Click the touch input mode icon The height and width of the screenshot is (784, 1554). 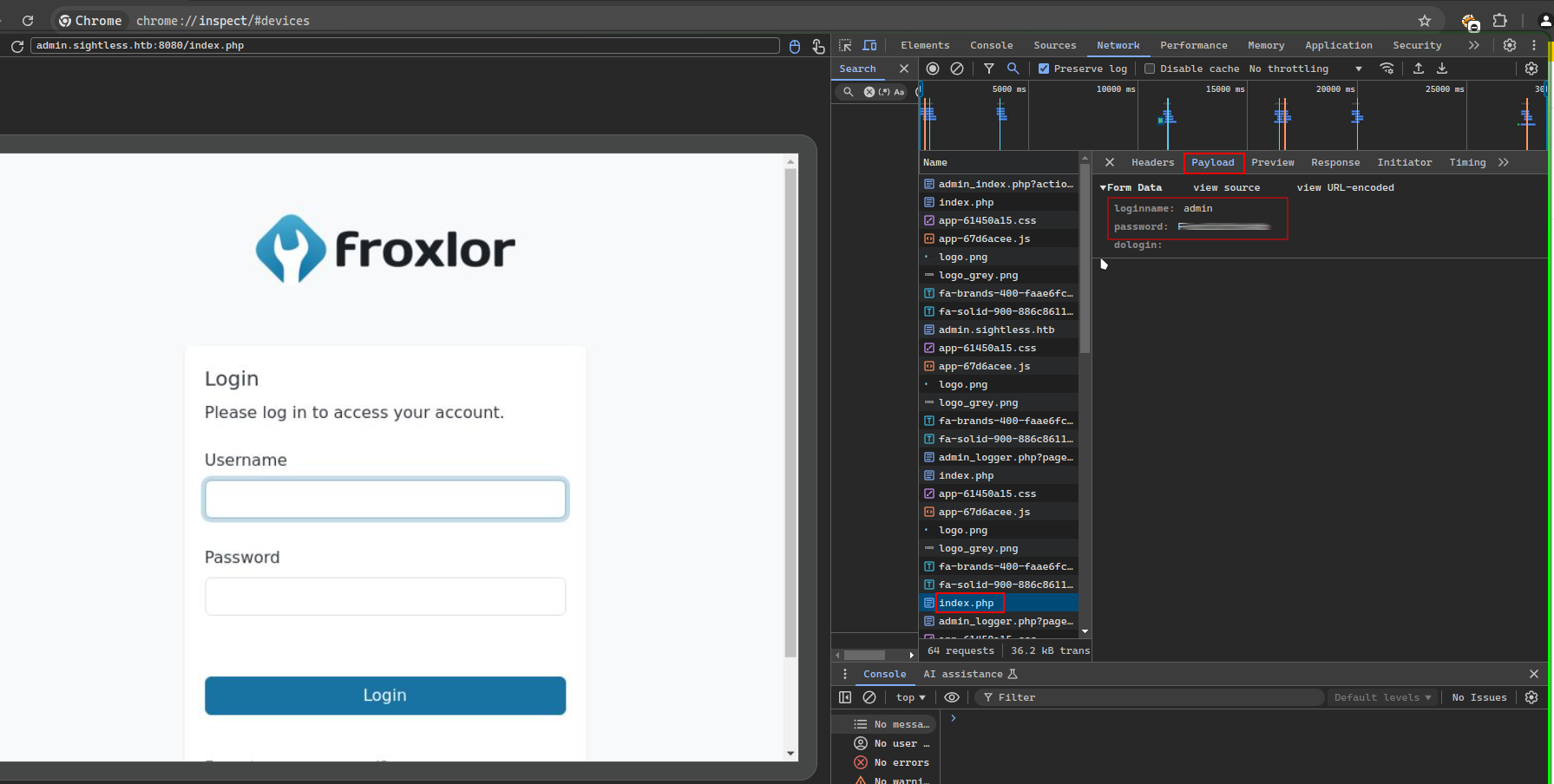pos(818,46)
